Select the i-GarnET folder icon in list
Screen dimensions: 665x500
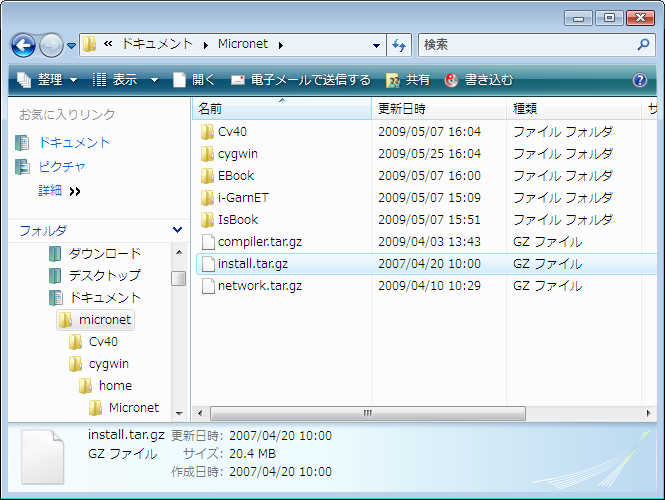[207, 198]
